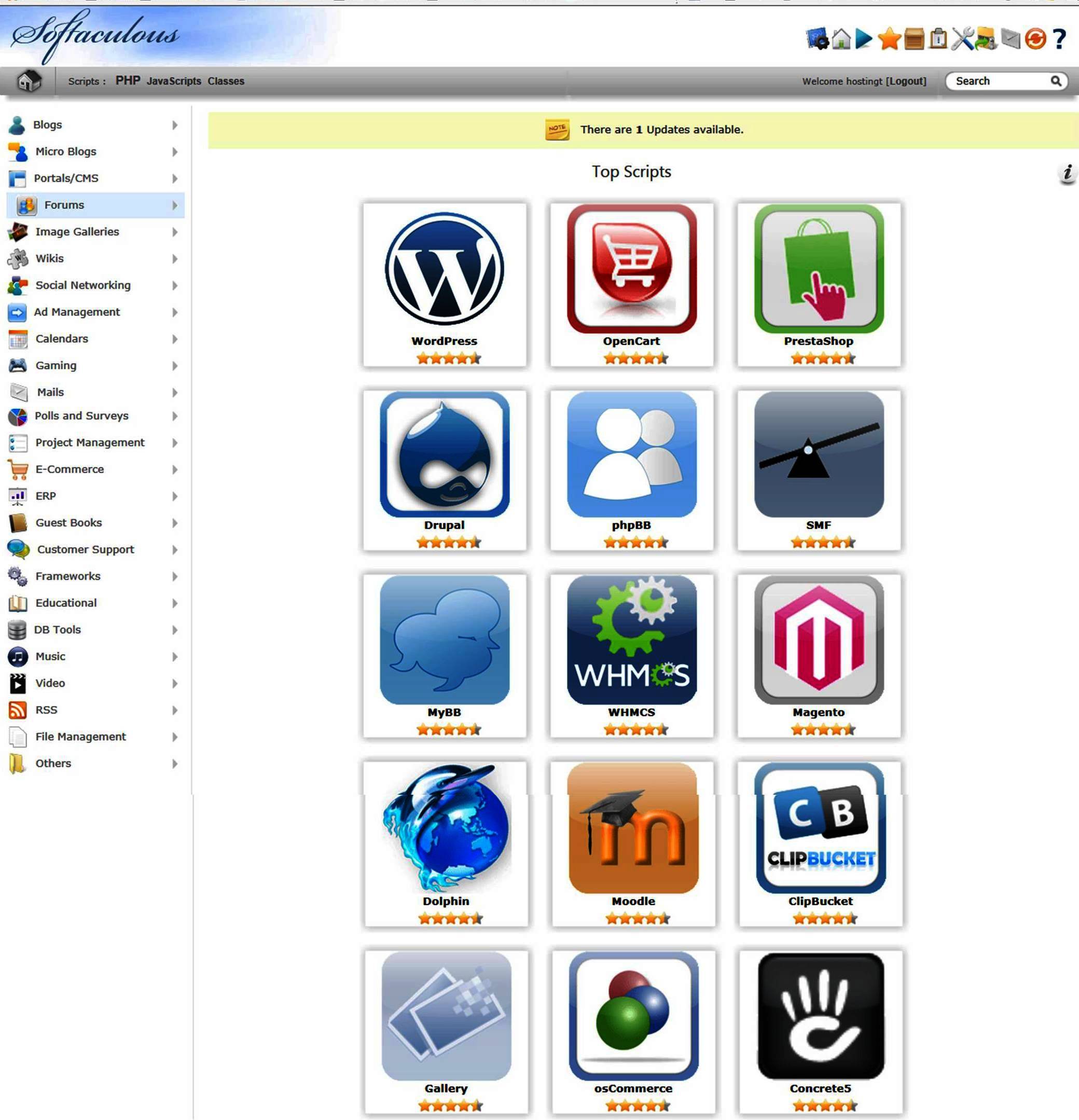
Task: Click the RSS feed icon in the sidebar
Action: pos(18,710)
